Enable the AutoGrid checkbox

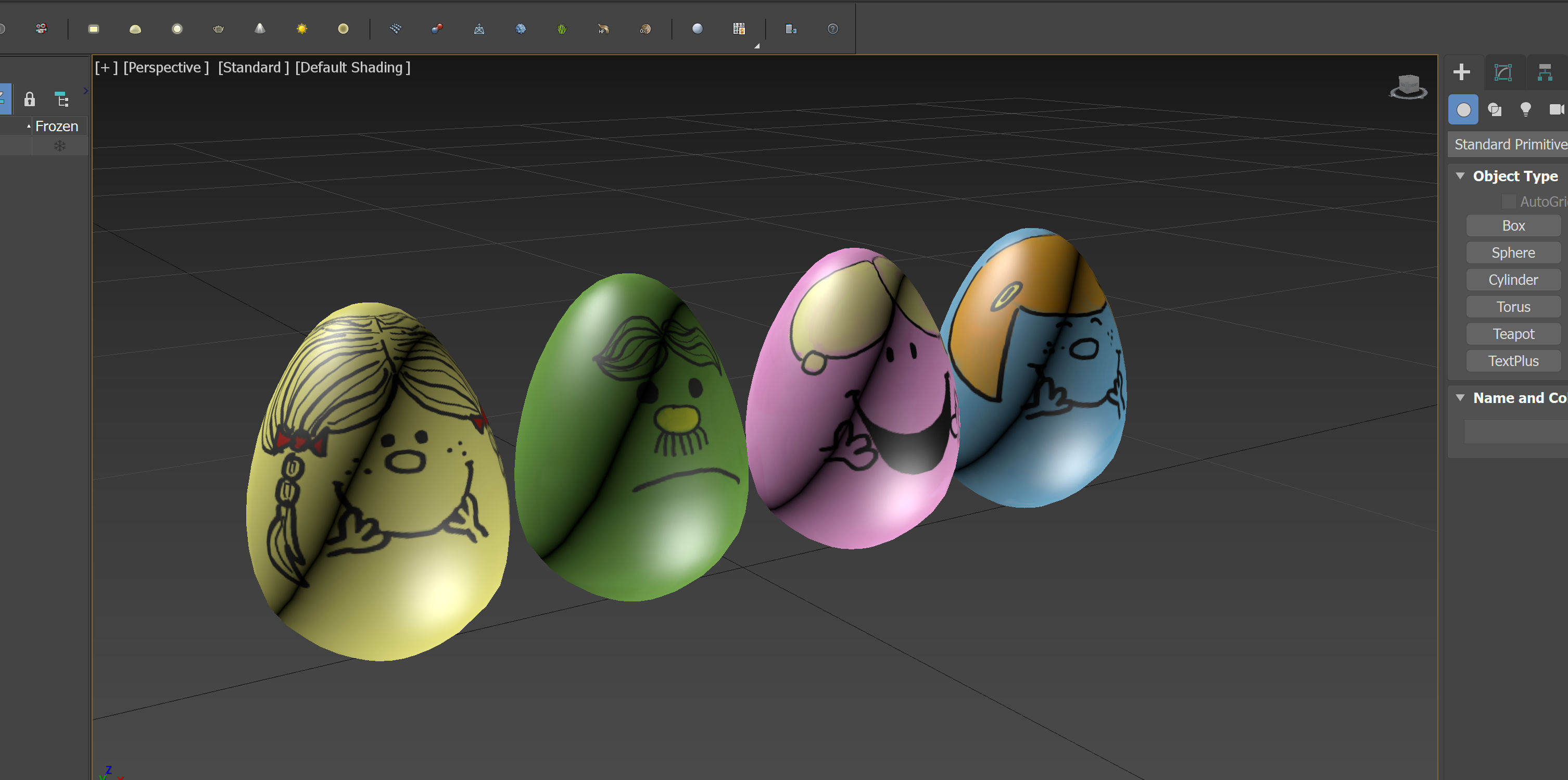click(1508, 202)
